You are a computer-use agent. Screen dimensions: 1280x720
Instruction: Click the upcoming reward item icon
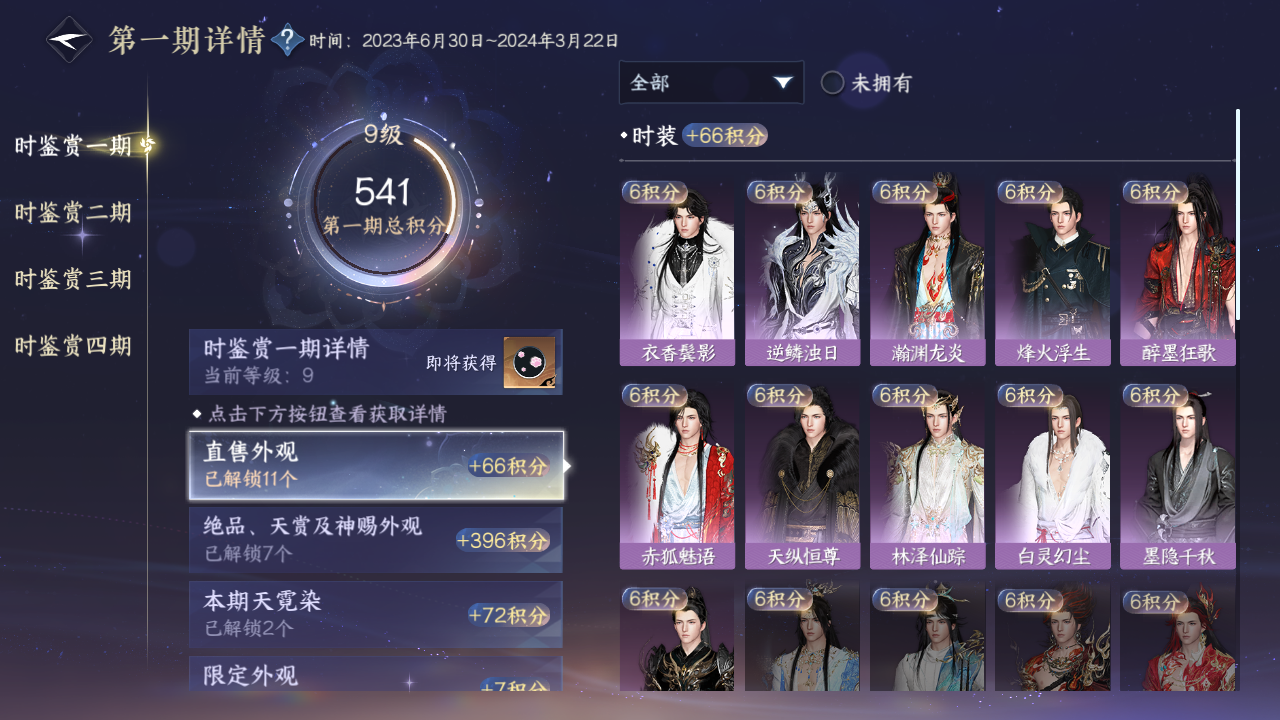pyautogui.click(x=529, y=363)
